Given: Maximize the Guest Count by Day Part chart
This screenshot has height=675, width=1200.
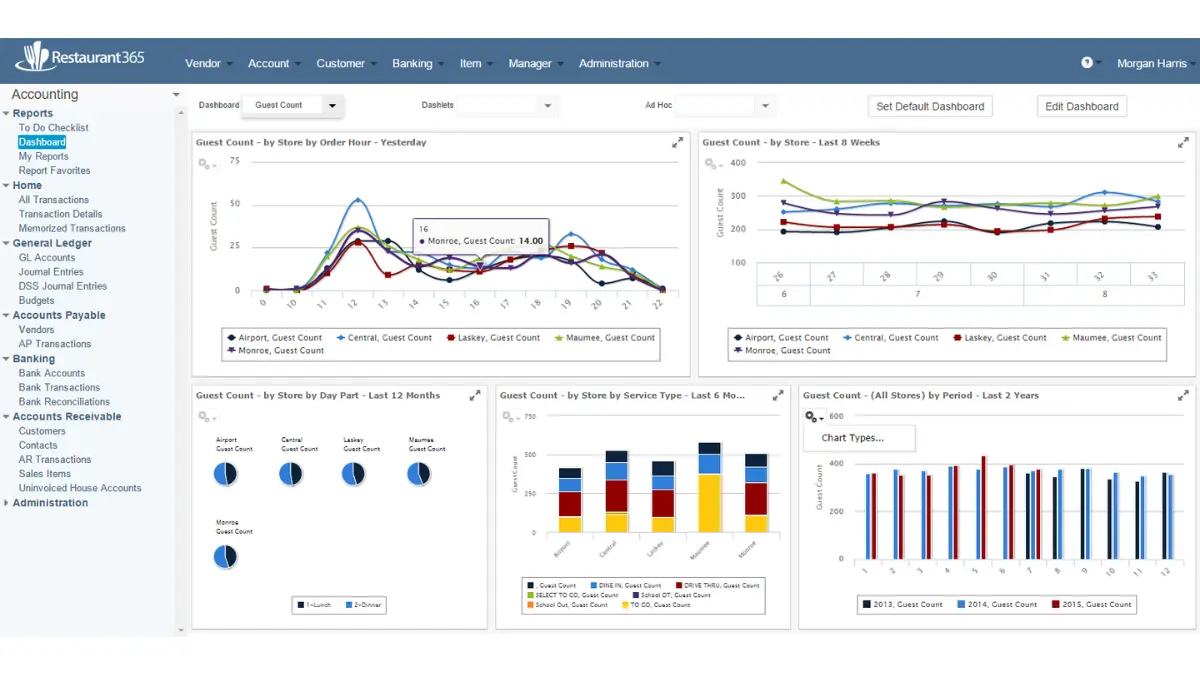Looking at the screenshot, I should point(475,396).
